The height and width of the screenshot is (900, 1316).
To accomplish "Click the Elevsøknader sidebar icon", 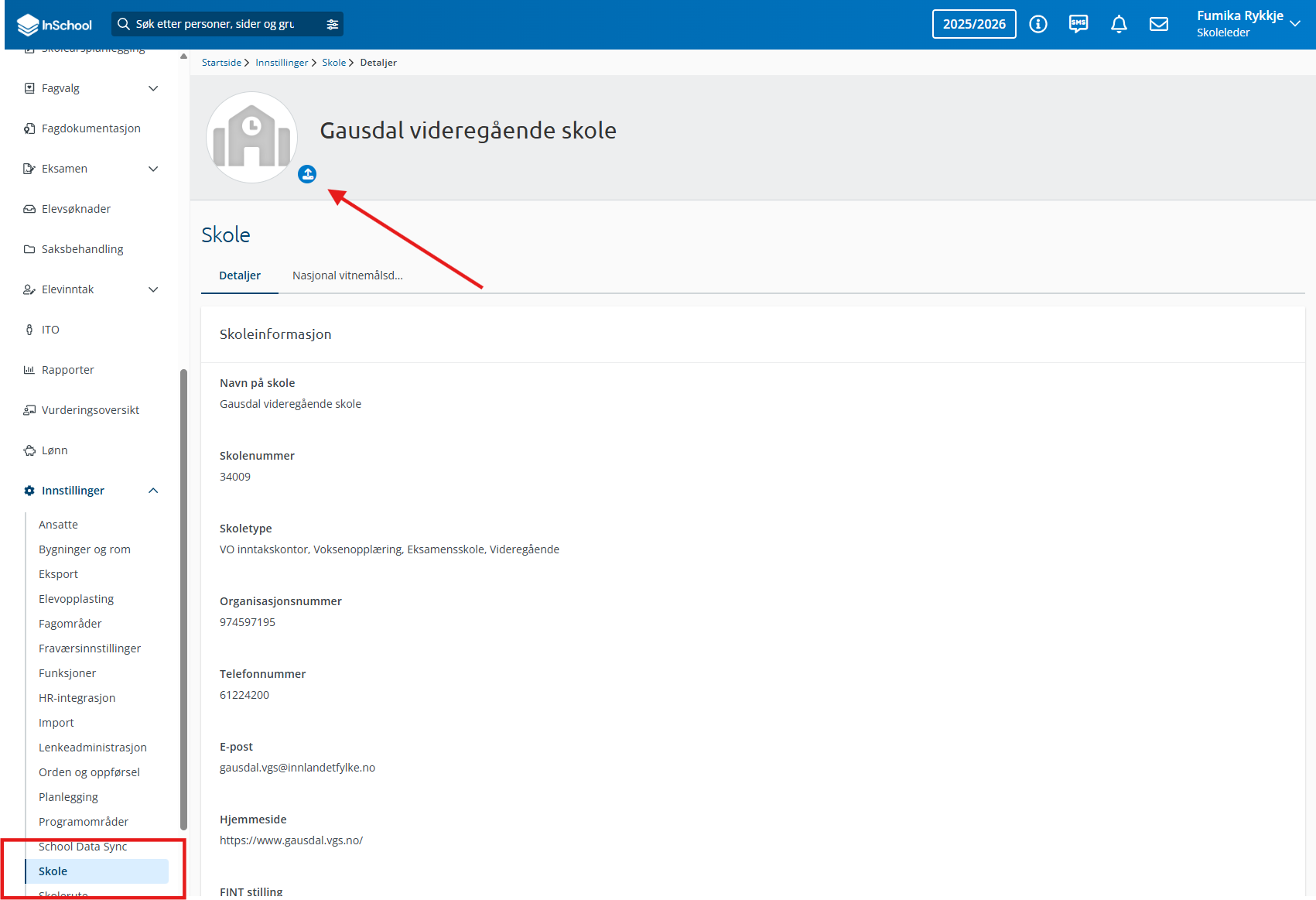I will tap(29, 209).
